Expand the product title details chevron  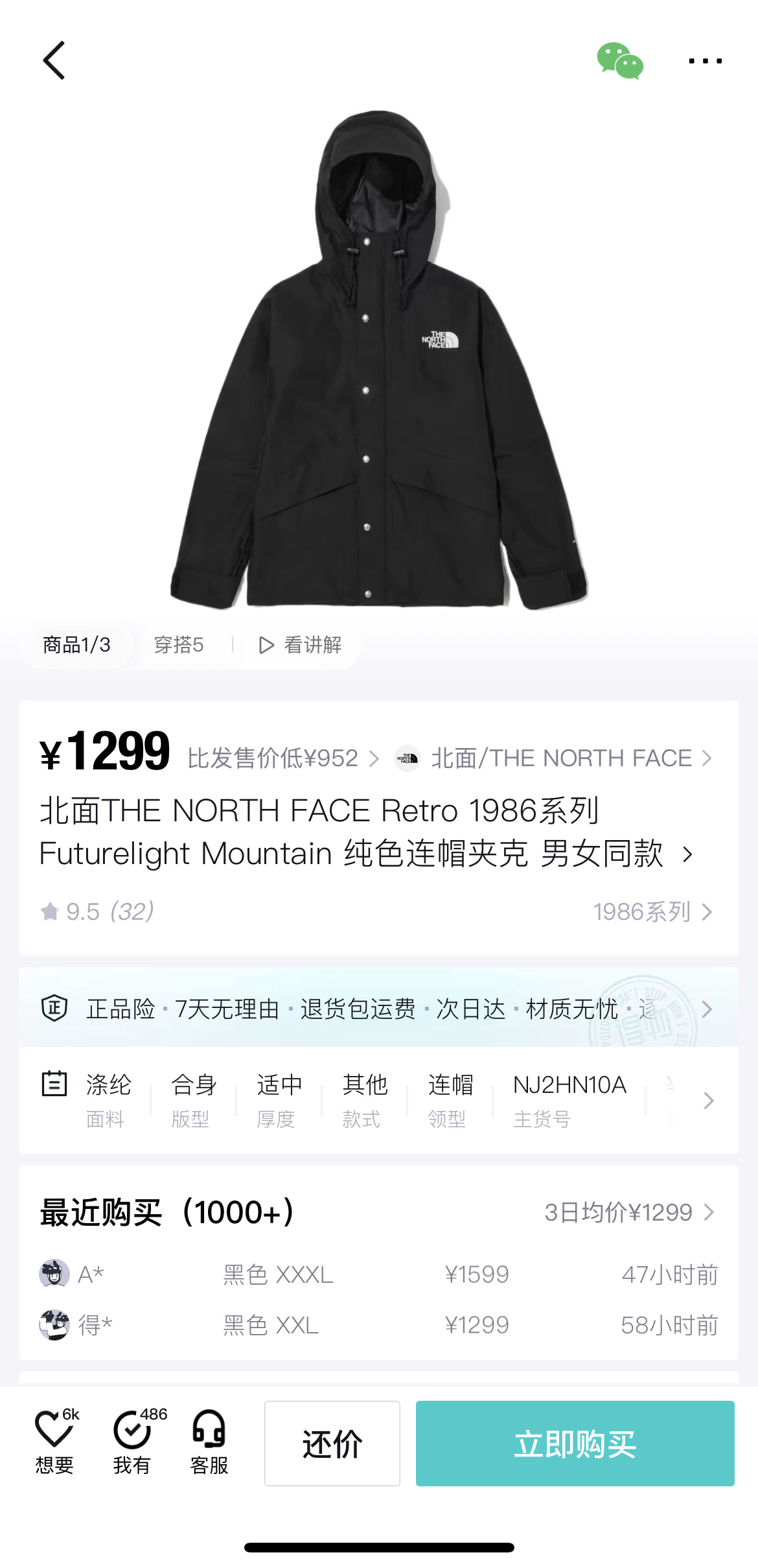(x=688, y=854)
